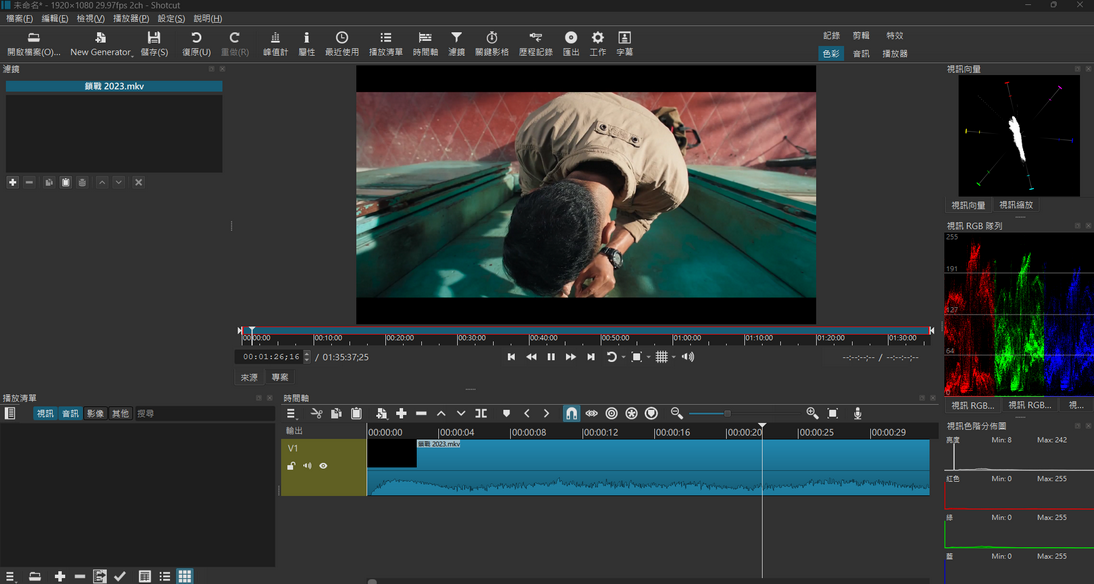
Task: Append clip with timeline plus icon
Action: (401, 414)
